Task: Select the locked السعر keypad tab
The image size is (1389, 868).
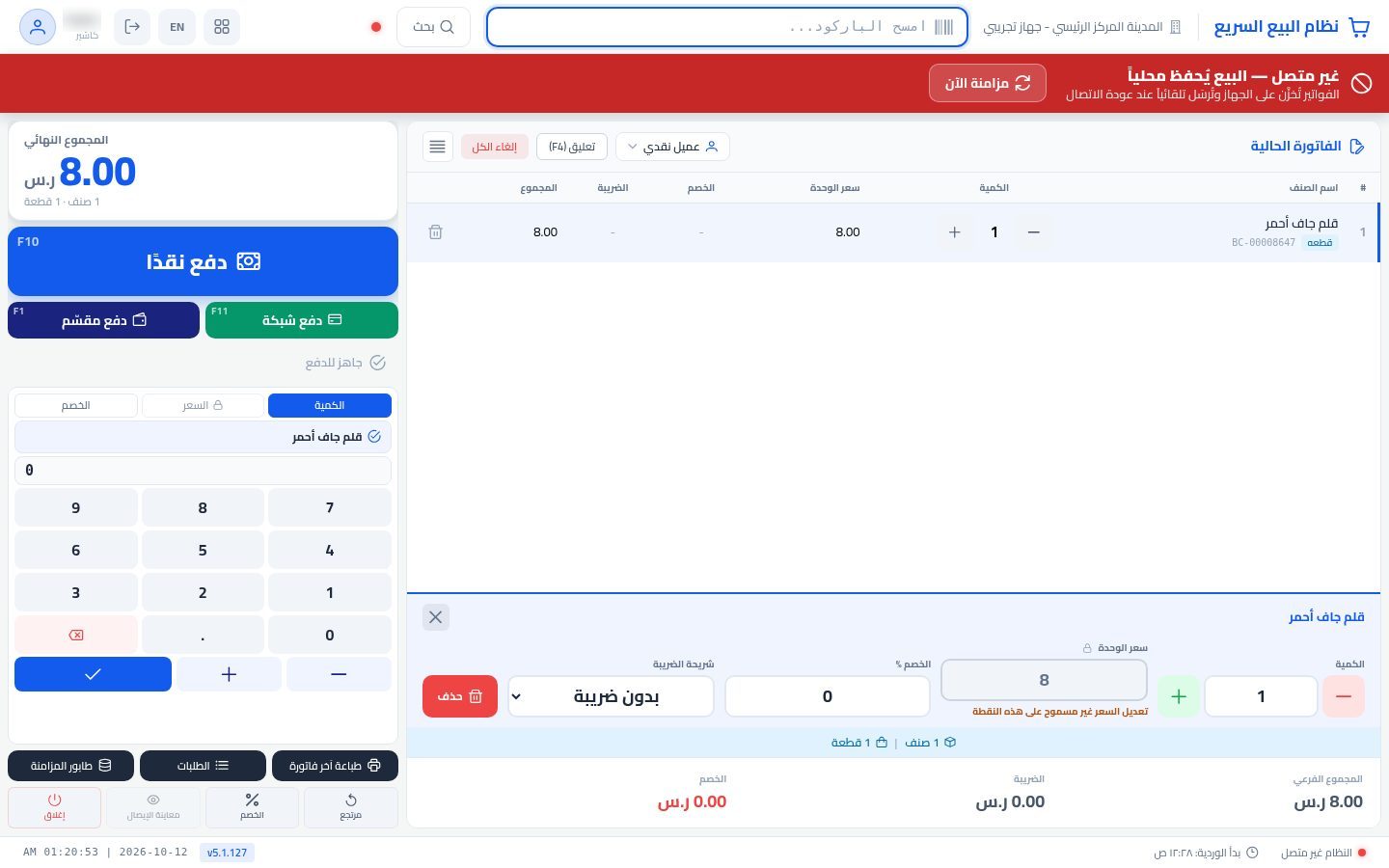Action: tap(203, 405)
